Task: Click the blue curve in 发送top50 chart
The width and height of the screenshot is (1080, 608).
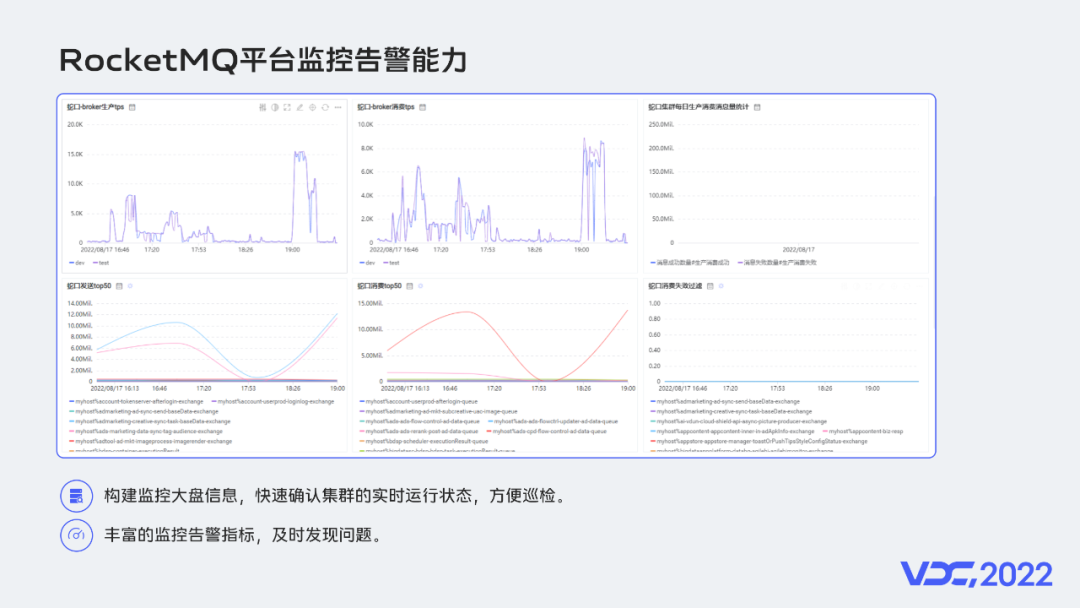Action: [176, 322]
